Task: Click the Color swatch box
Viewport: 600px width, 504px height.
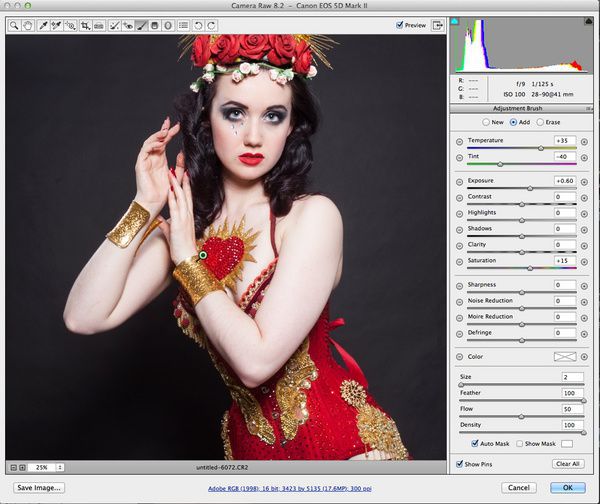Action: tap(566, 356)
